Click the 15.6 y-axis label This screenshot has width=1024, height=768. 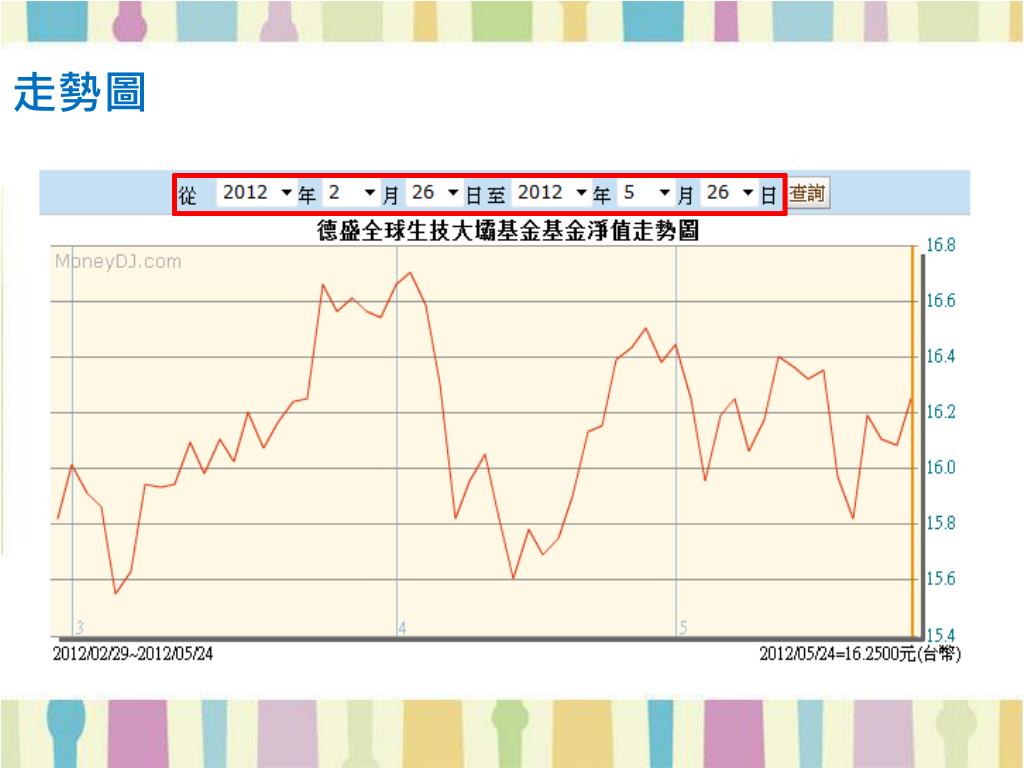[940, 579]
